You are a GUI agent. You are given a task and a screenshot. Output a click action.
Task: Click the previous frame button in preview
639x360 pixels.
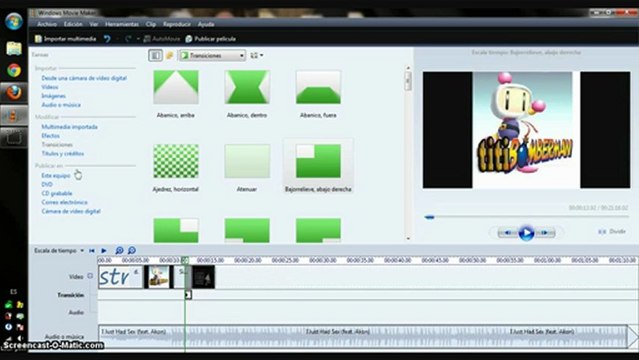(x=508, y=233)
